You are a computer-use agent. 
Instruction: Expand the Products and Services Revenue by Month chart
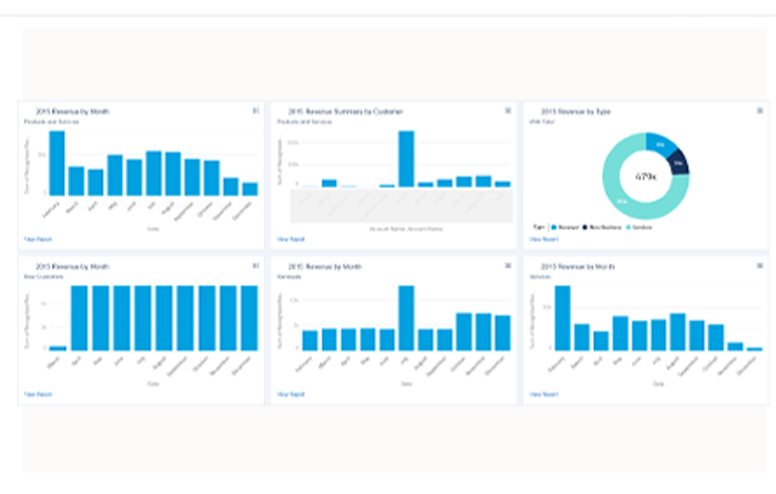[256, 111]
